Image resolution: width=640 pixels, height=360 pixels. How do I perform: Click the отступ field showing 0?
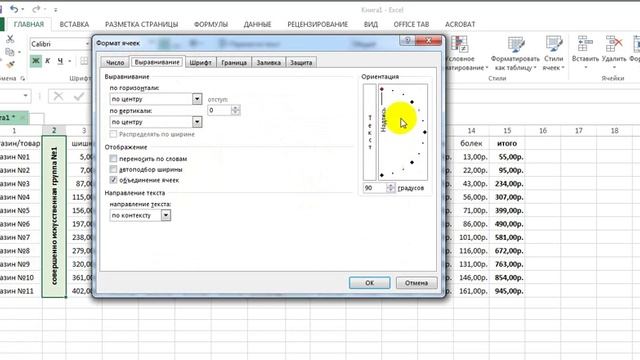click(x=219, y=110)
